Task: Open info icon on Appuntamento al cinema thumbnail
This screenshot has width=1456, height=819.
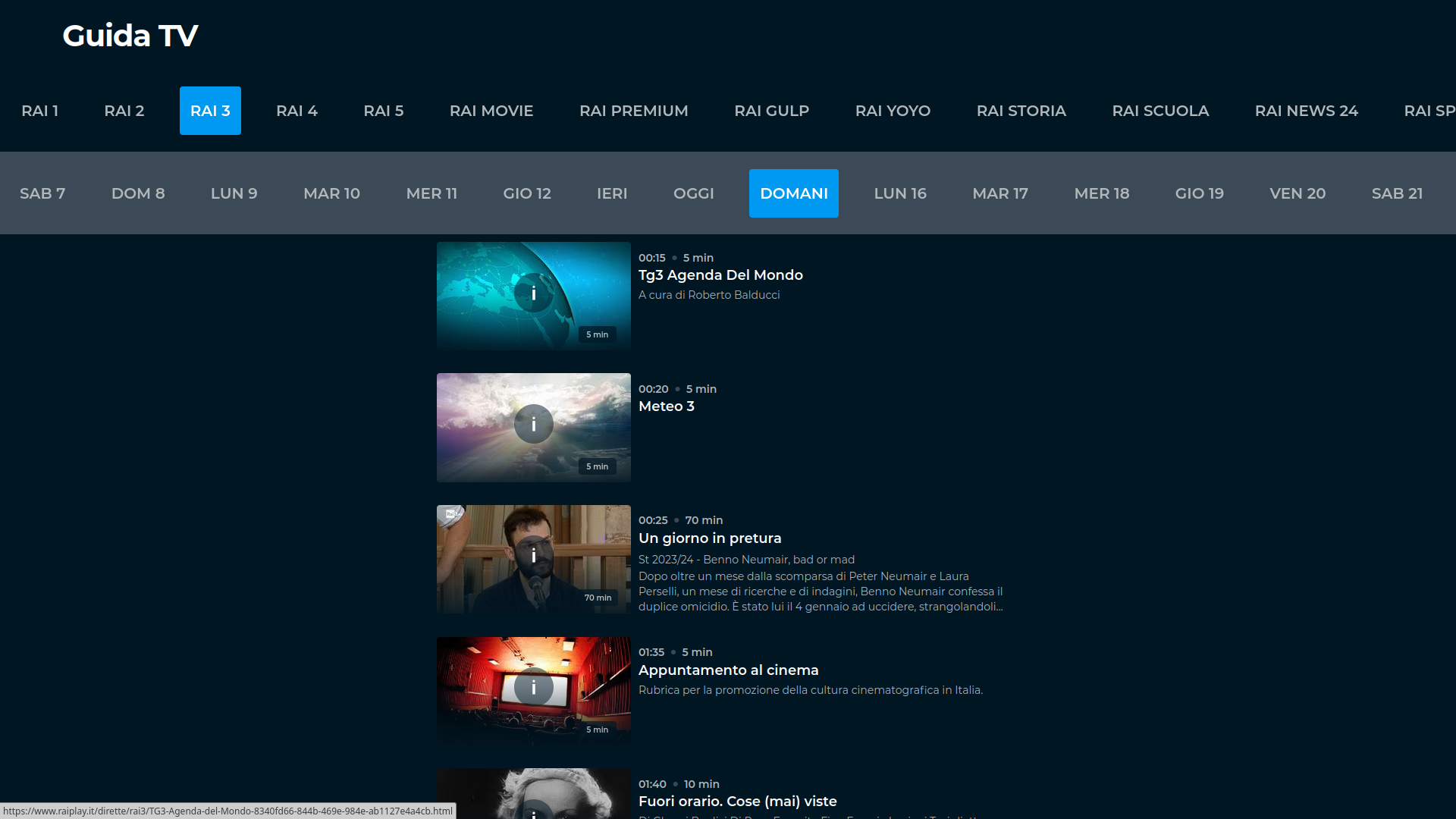Action: [x=533, y=687]
